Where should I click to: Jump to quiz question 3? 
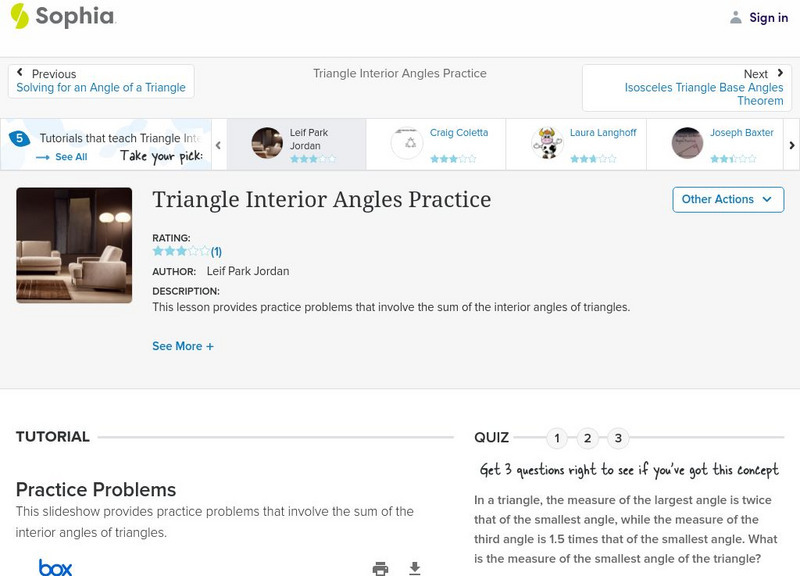pos(619,438)
